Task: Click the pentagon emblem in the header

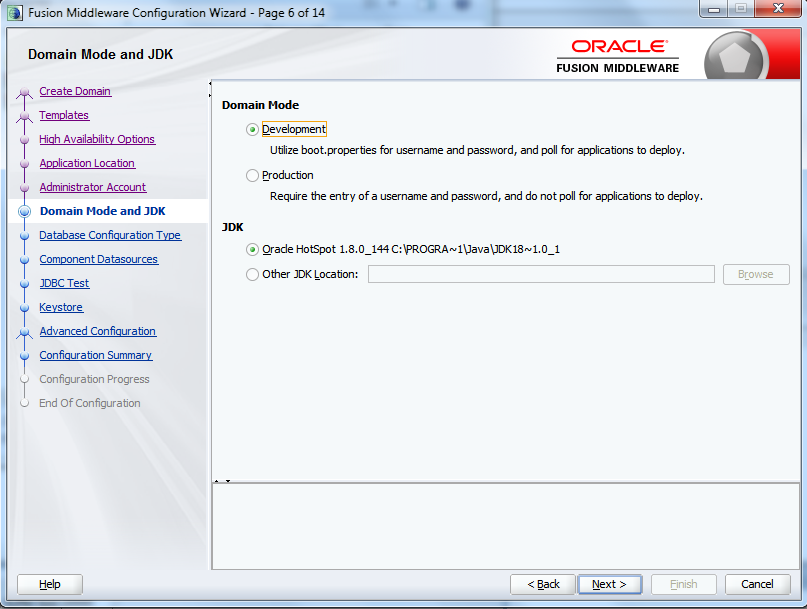Action: pyautogui.click(x=734, y=58)
